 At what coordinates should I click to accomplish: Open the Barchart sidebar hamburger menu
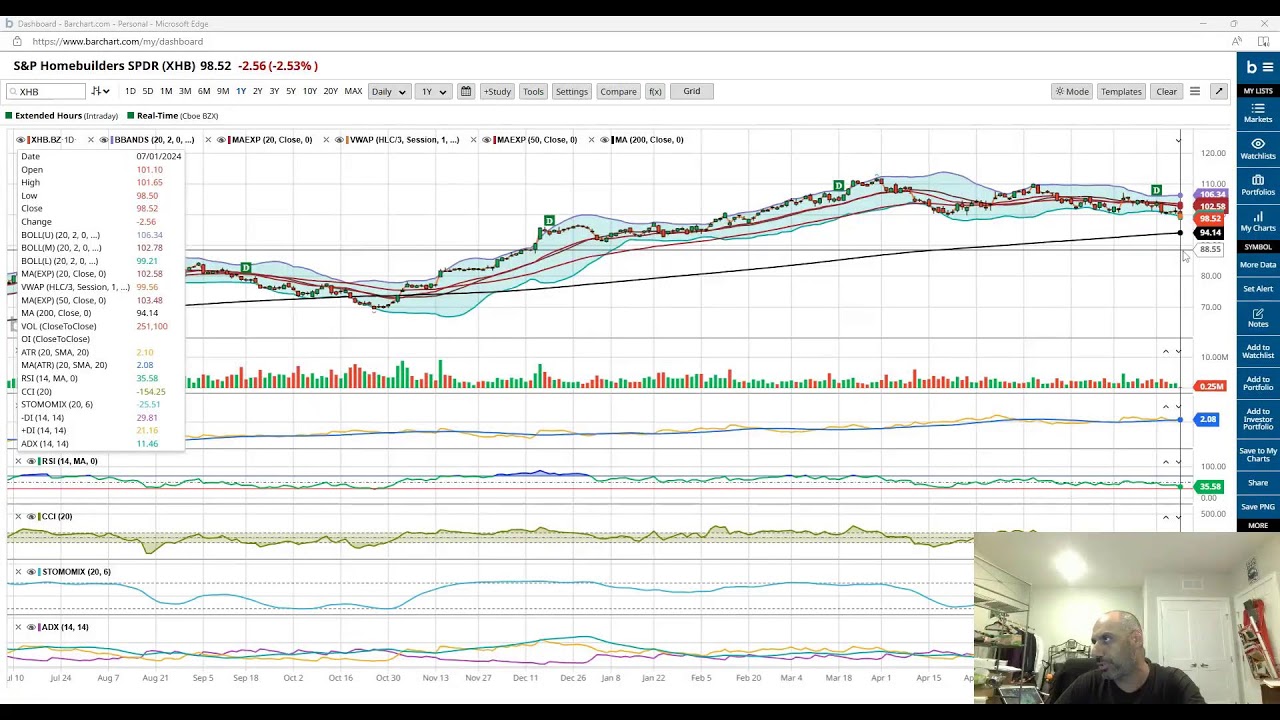point(1269,67)
